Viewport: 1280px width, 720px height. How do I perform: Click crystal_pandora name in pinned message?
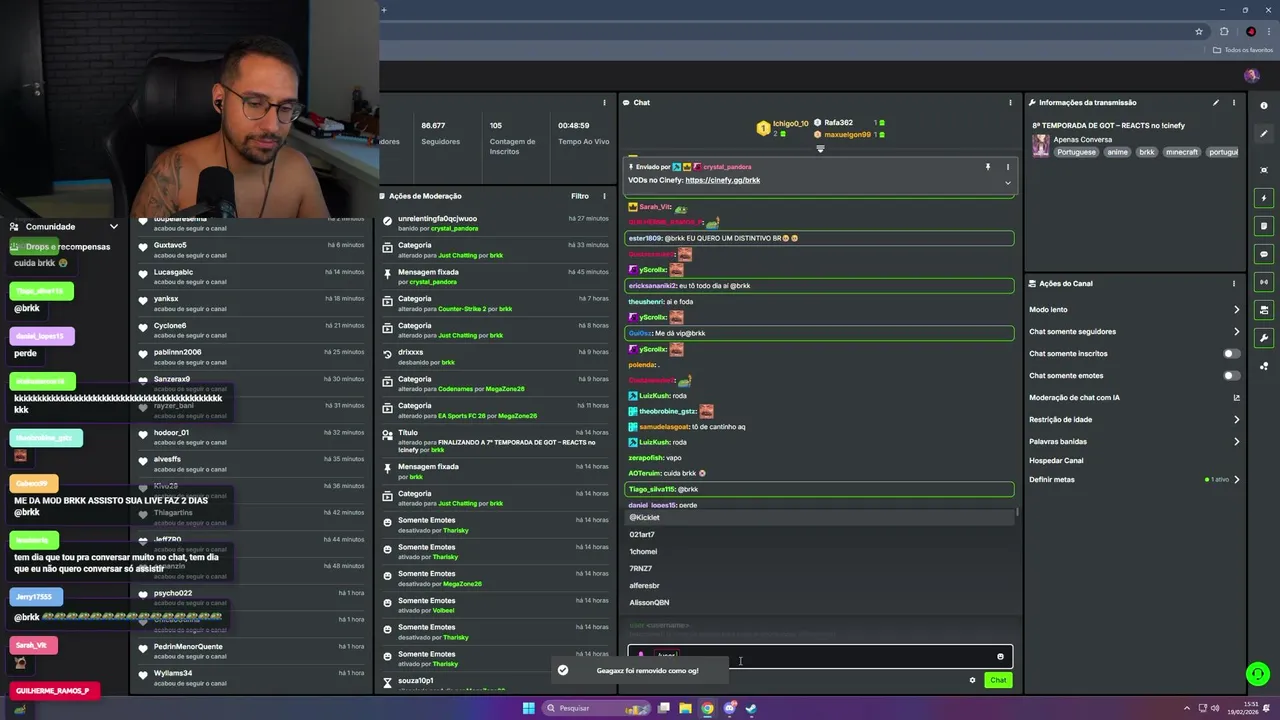click(x=727, y=167)
